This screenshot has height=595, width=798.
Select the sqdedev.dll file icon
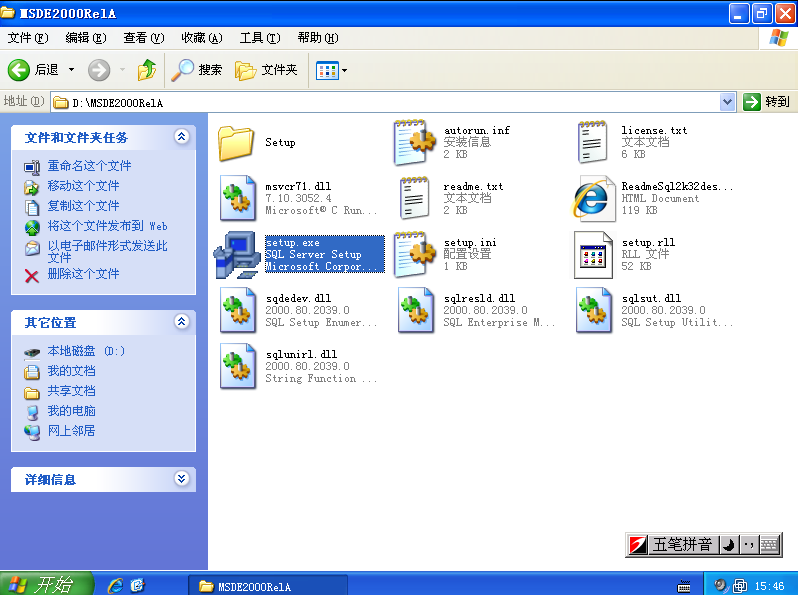point(237,310)
